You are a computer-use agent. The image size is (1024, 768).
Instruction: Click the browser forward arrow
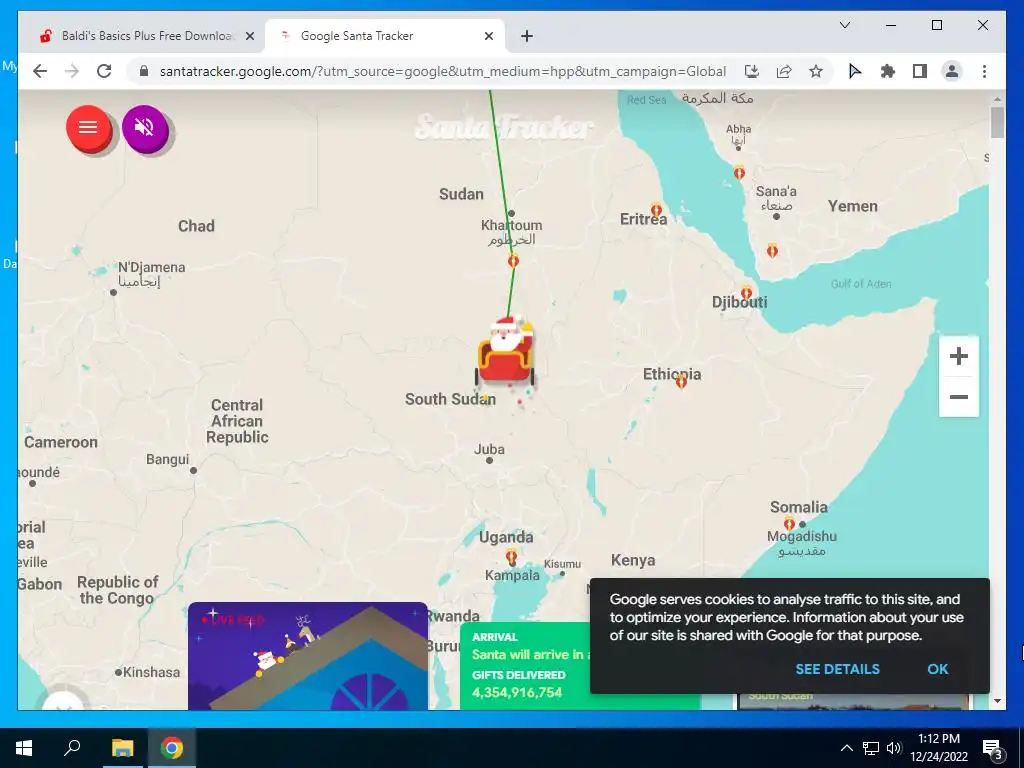[x=72, y=71]
